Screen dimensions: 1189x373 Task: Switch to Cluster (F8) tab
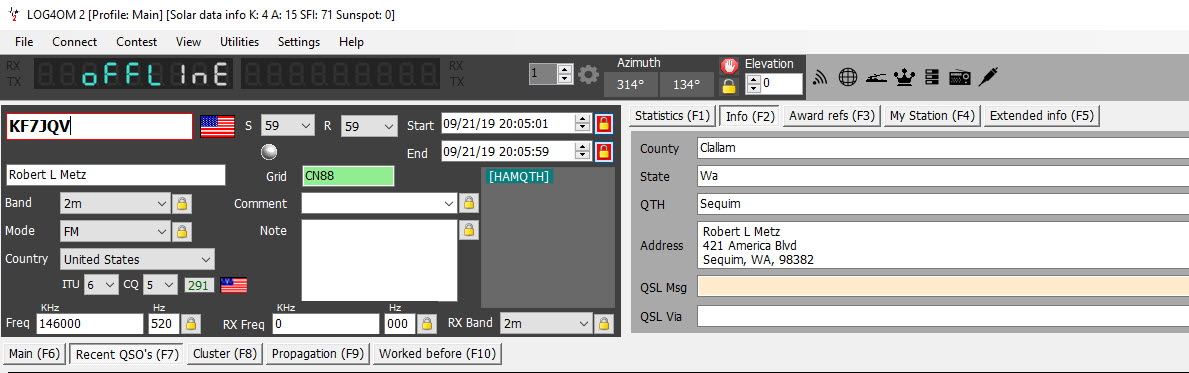pos(225,353)
